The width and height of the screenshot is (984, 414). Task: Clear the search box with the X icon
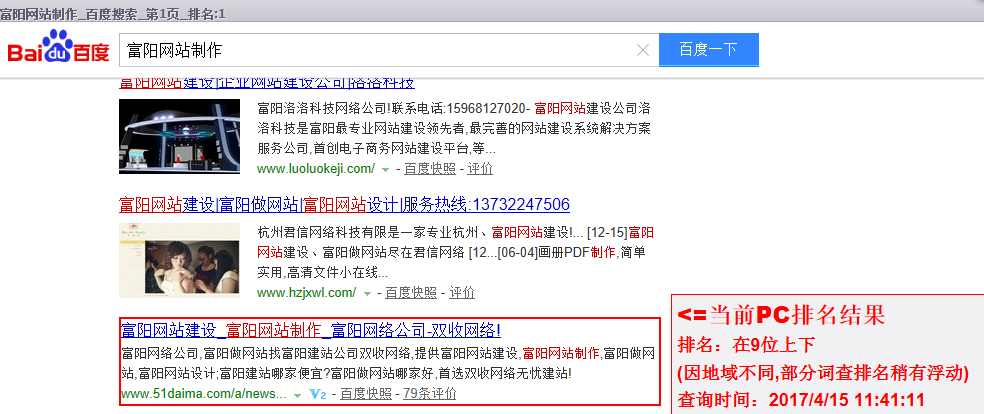[643, 50]
